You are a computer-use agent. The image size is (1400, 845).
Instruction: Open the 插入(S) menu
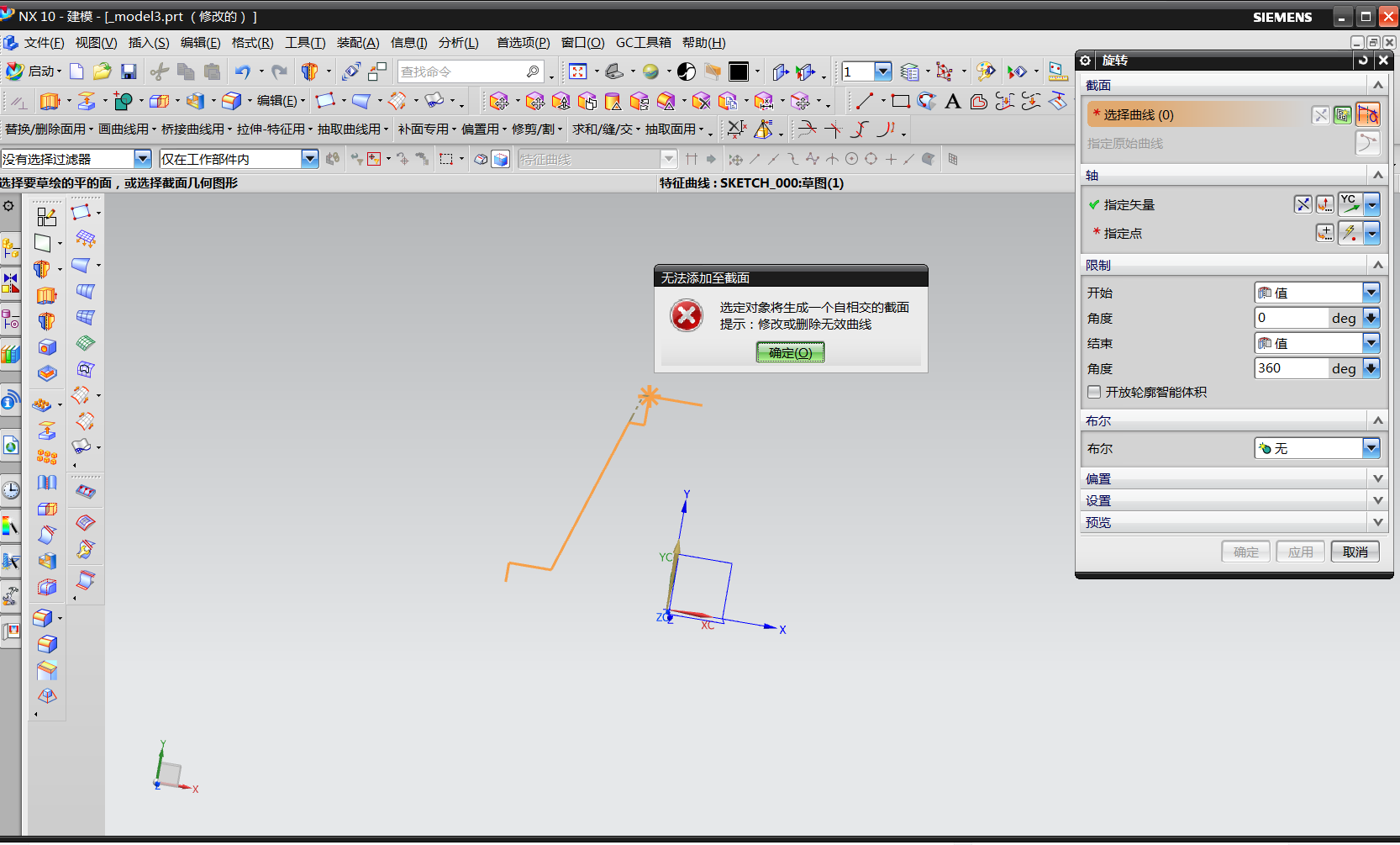pos(149,43)
